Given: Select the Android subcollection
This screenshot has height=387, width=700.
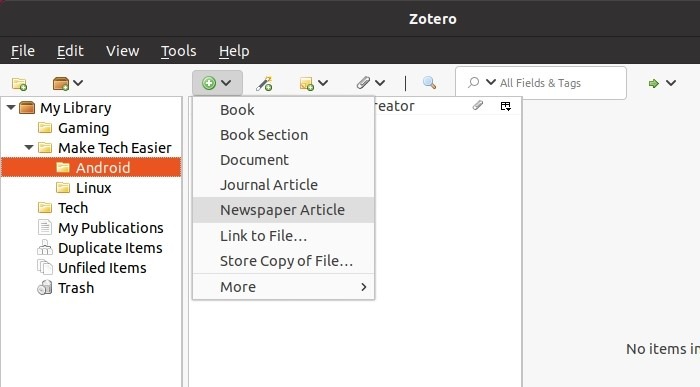Looking at the screenshot, I should (91, 167).
